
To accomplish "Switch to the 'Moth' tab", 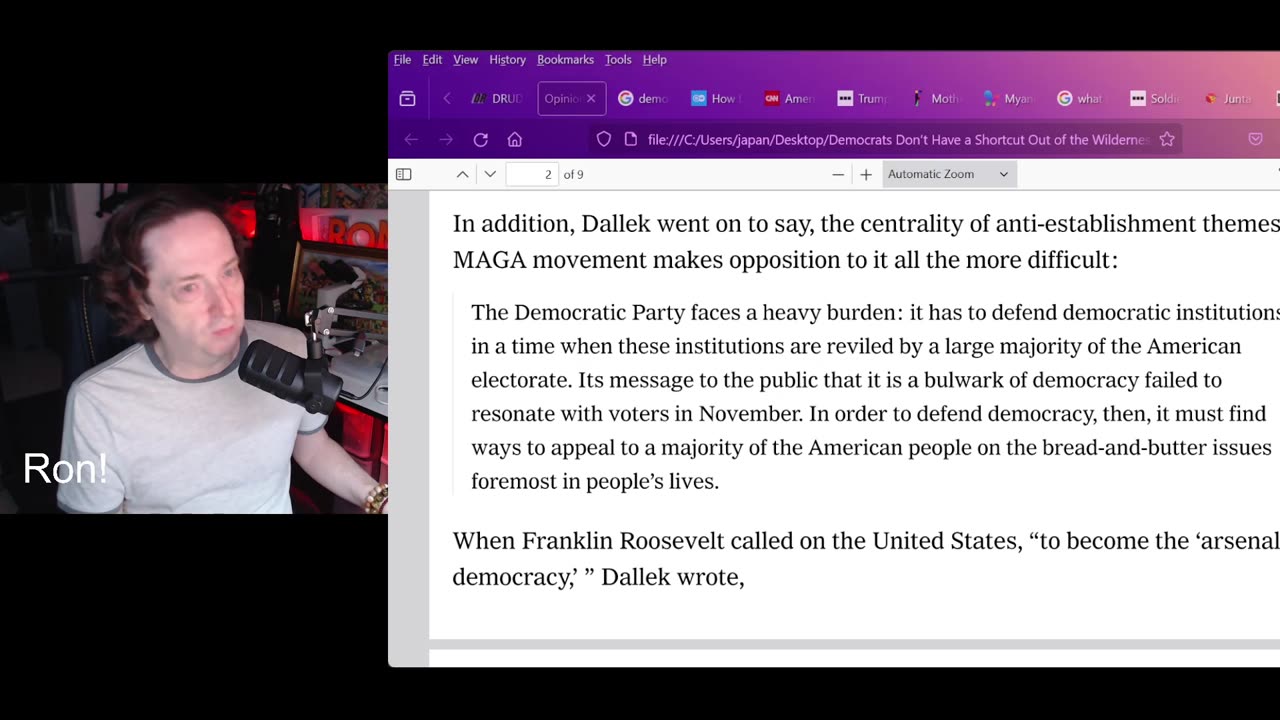I will pos(935,99).
